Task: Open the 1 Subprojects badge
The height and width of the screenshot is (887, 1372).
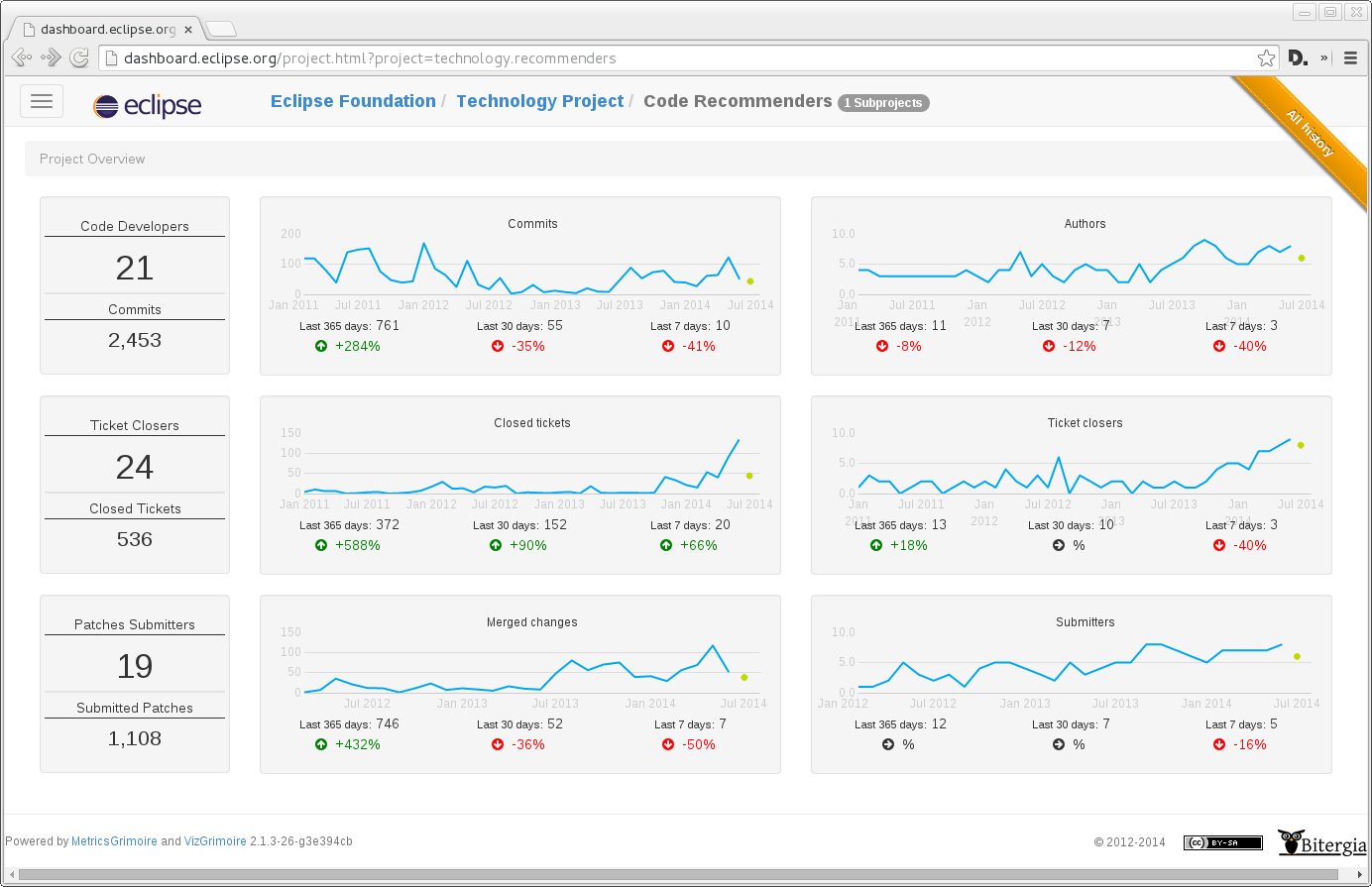Action: pyautogui.click(x=883, y=103)
